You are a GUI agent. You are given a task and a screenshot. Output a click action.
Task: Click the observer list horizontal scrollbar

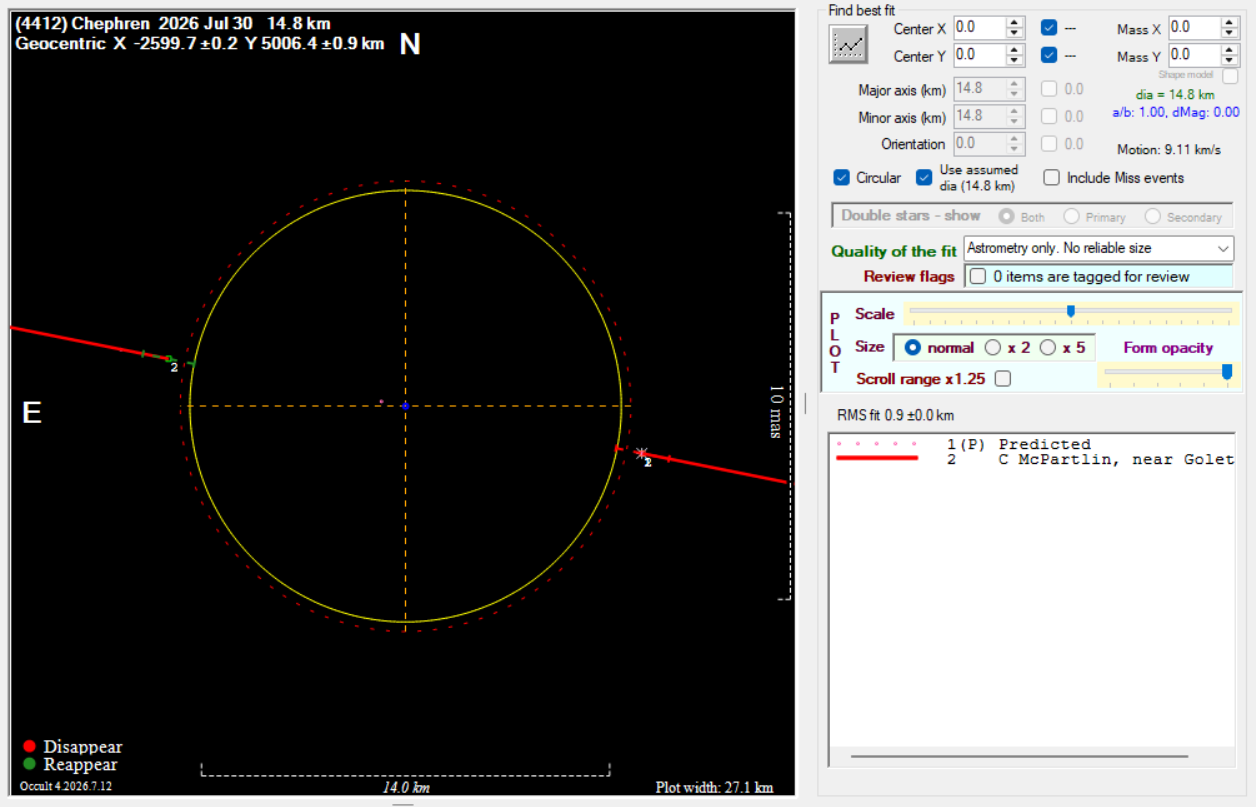coord(1019,757)
